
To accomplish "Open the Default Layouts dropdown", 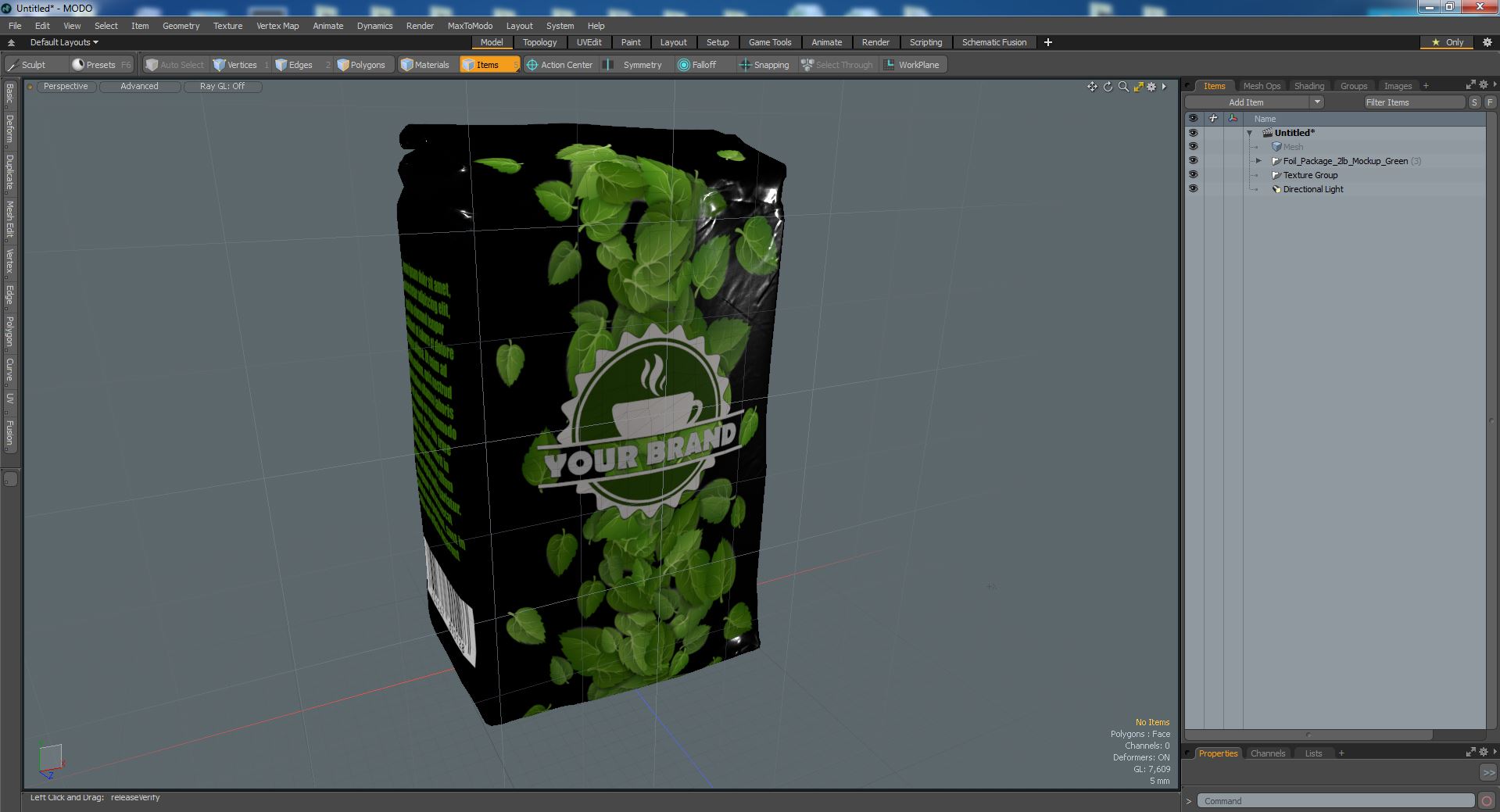I will (64, 42).
